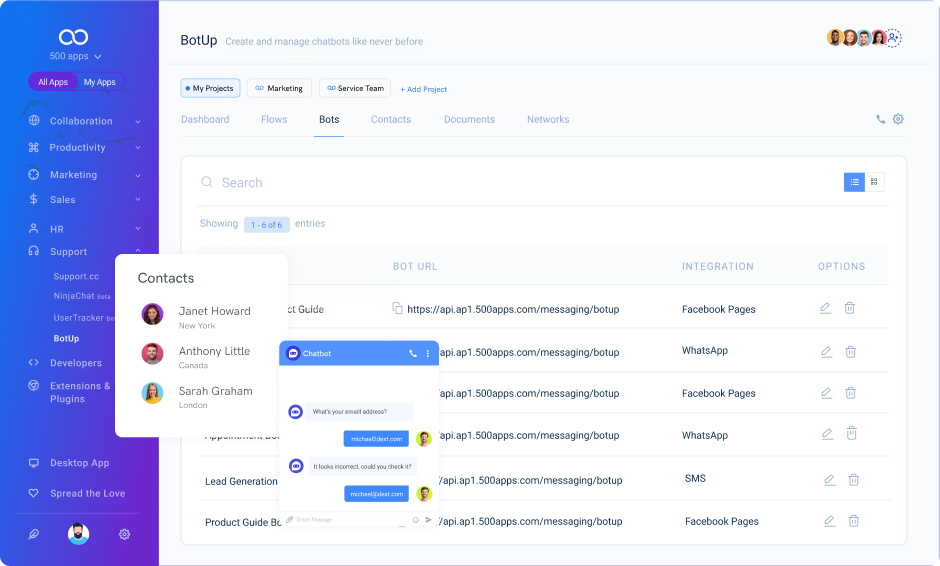Screen dimensions: 940x566
Task: Click the Search bots field
Action: coord(500,183)
